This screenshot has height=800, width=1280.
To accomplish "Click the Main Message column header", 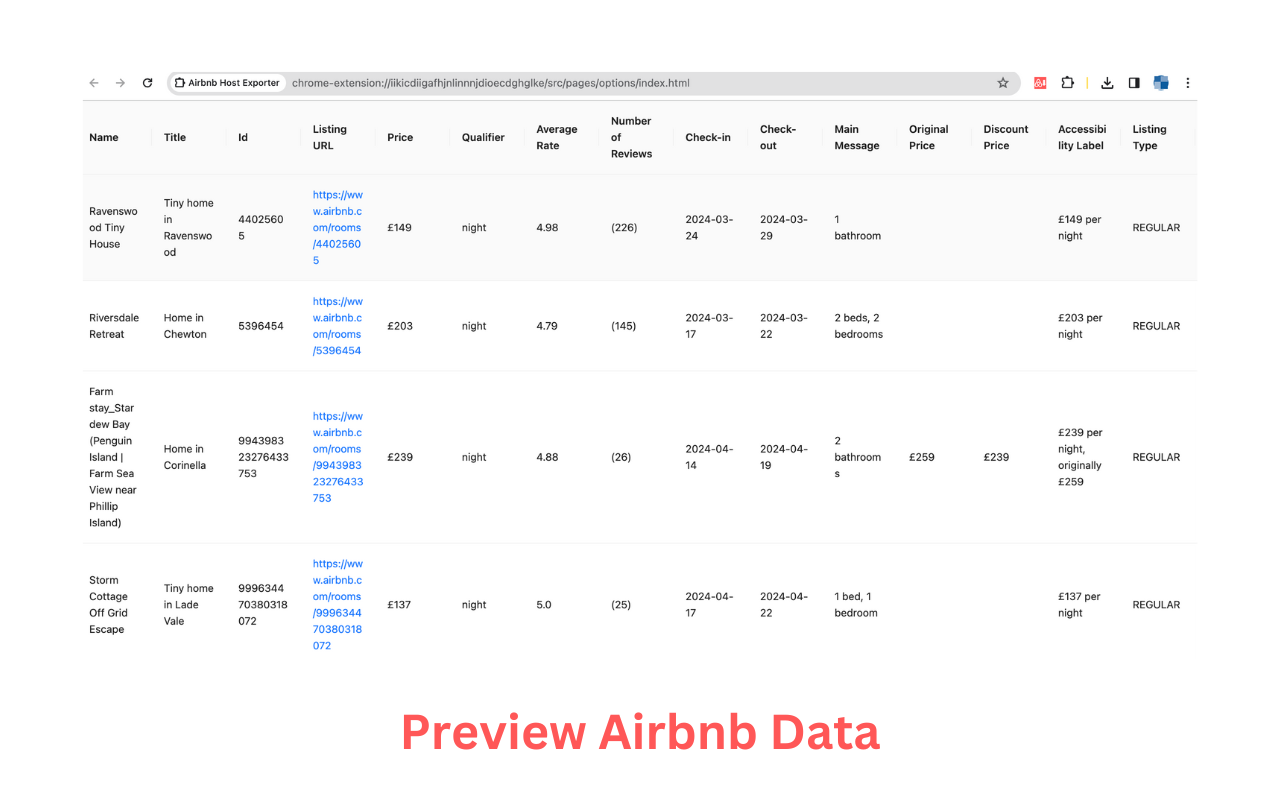I will tap(857, 137).
